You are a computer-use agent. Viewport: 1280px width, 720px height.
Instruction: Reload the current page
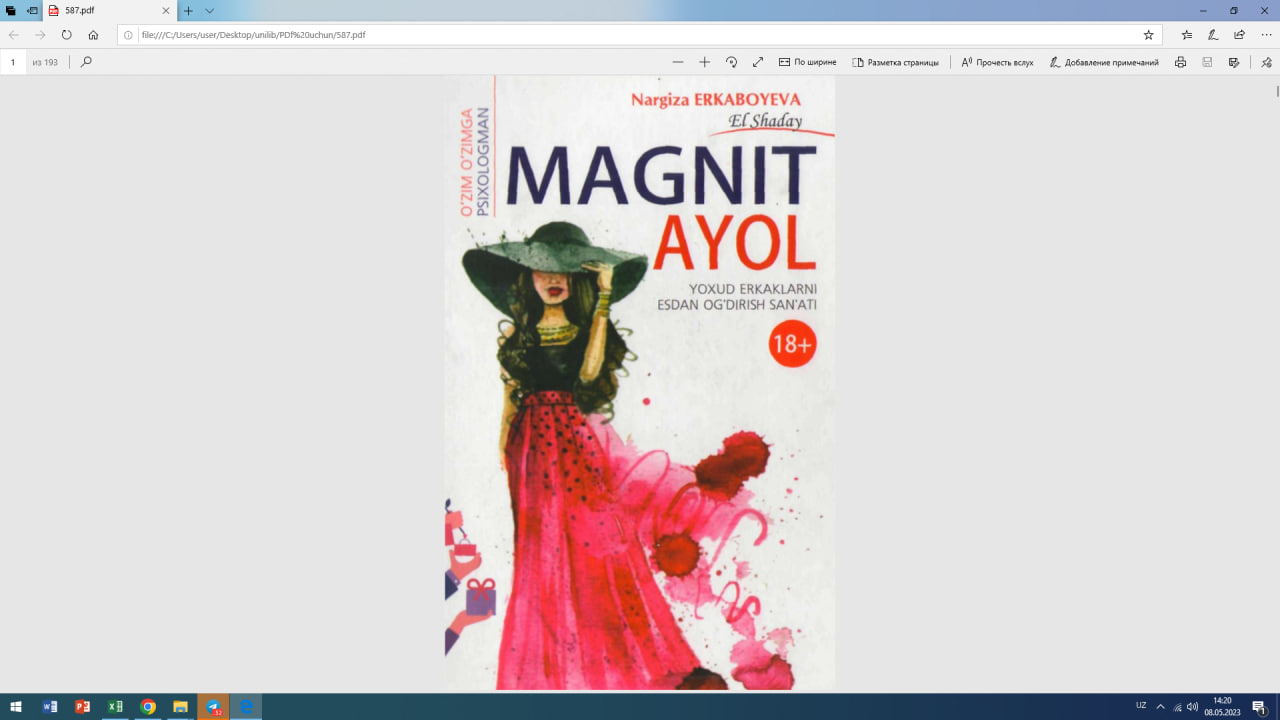pos(65,34)
